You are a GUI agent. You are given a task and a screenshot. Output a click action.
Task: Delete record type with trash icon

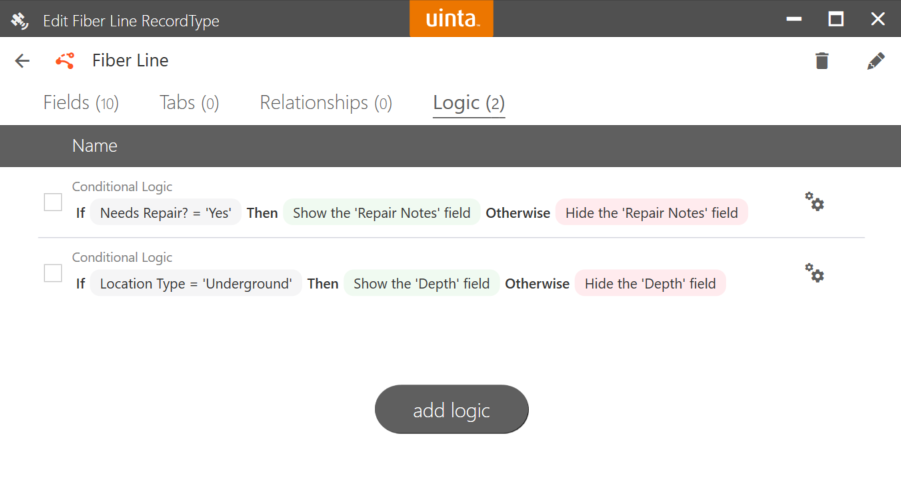822,61
